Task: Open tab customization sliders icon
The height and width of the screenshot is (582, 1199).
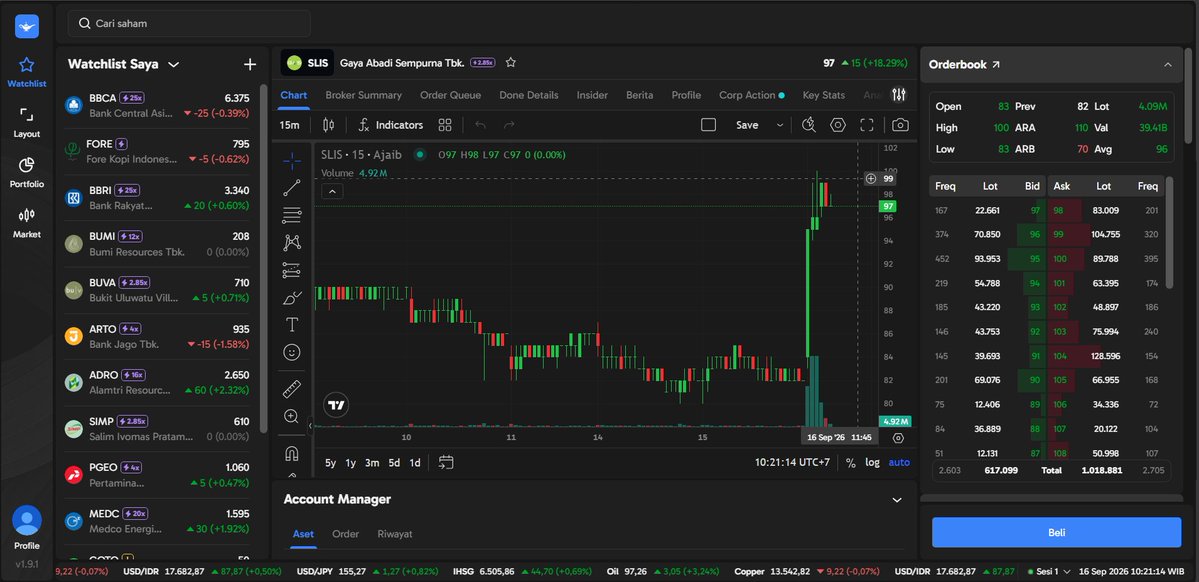Action: click(x=898, y=95)
